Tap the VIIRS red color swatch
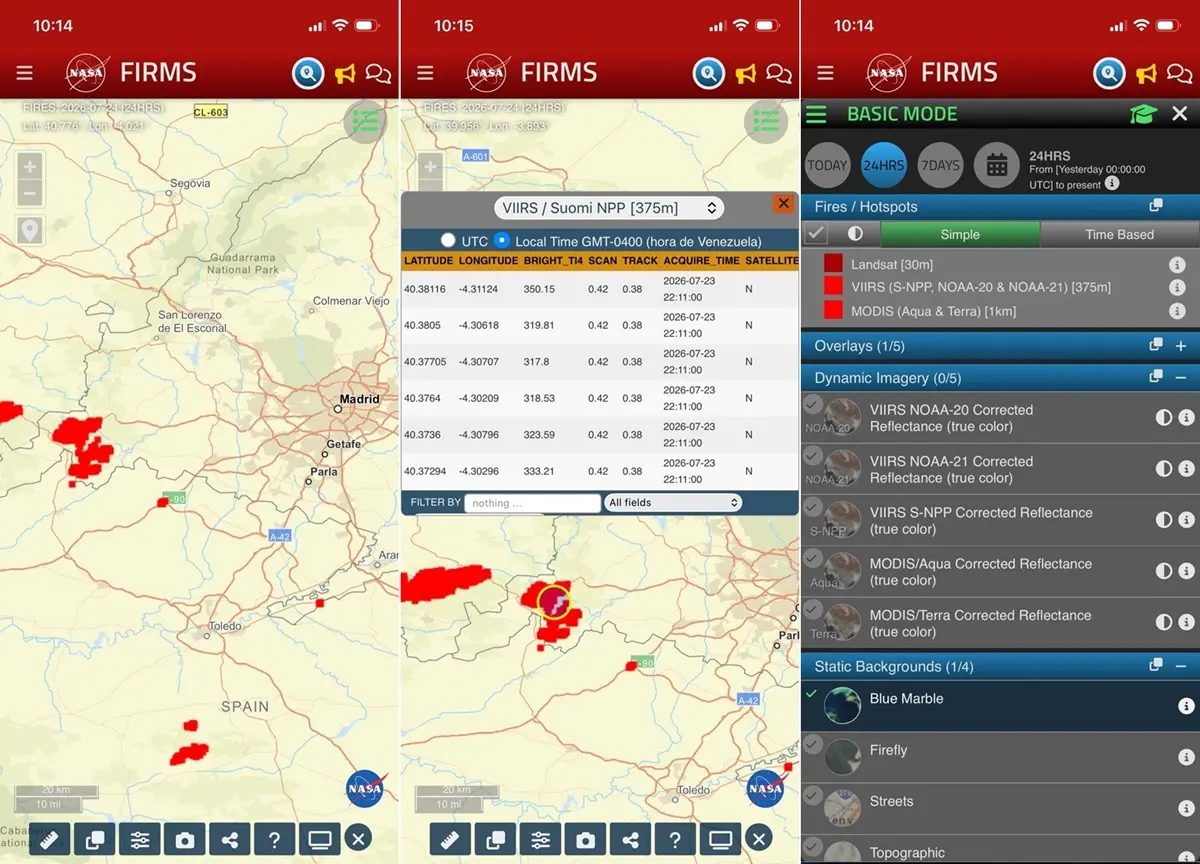The height and width of the screenshot is (864, 1200). (x=833, y=287)
